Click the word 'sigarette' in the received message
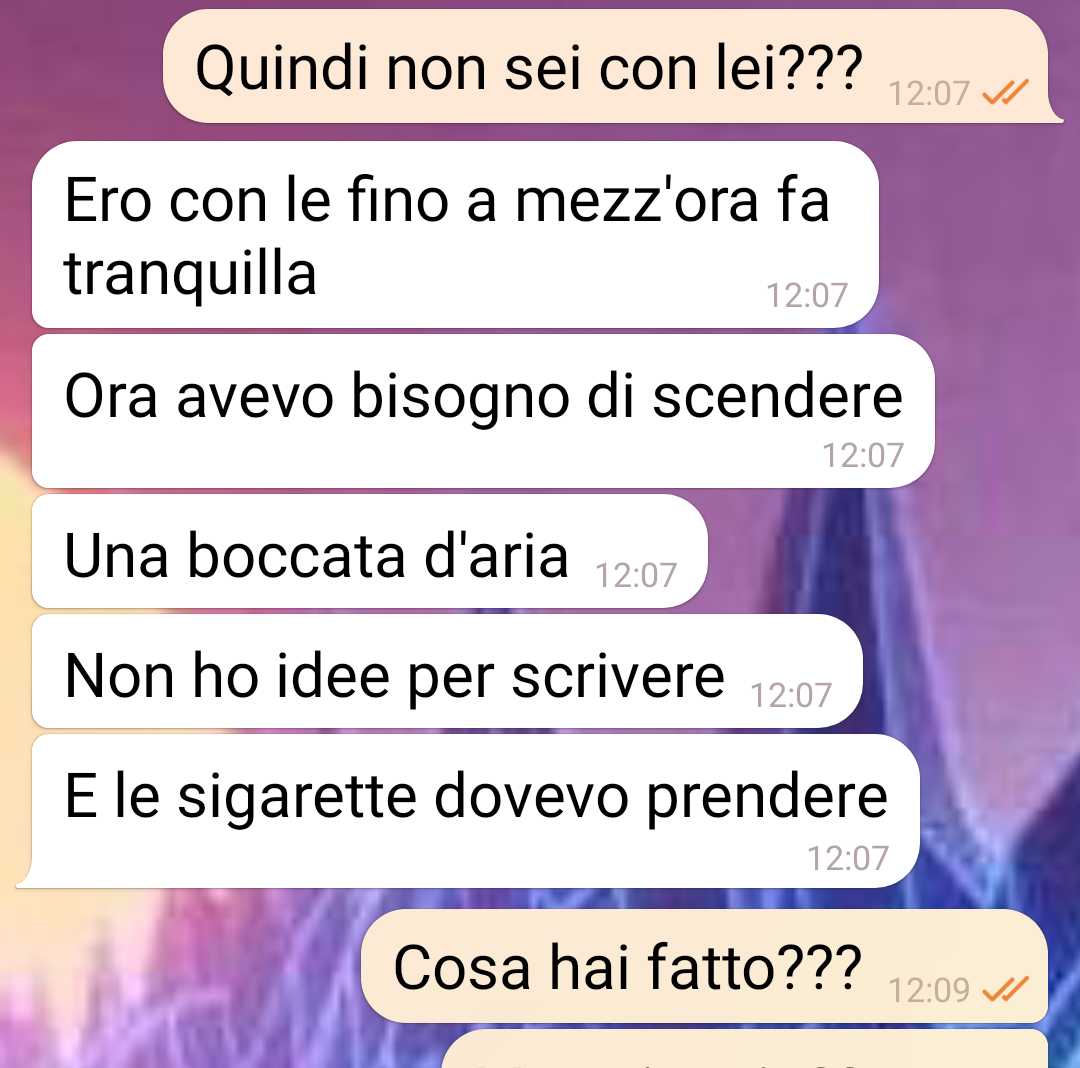Screen dimensions: 1080x1068 pyautogui.click(x=298, y=797)
